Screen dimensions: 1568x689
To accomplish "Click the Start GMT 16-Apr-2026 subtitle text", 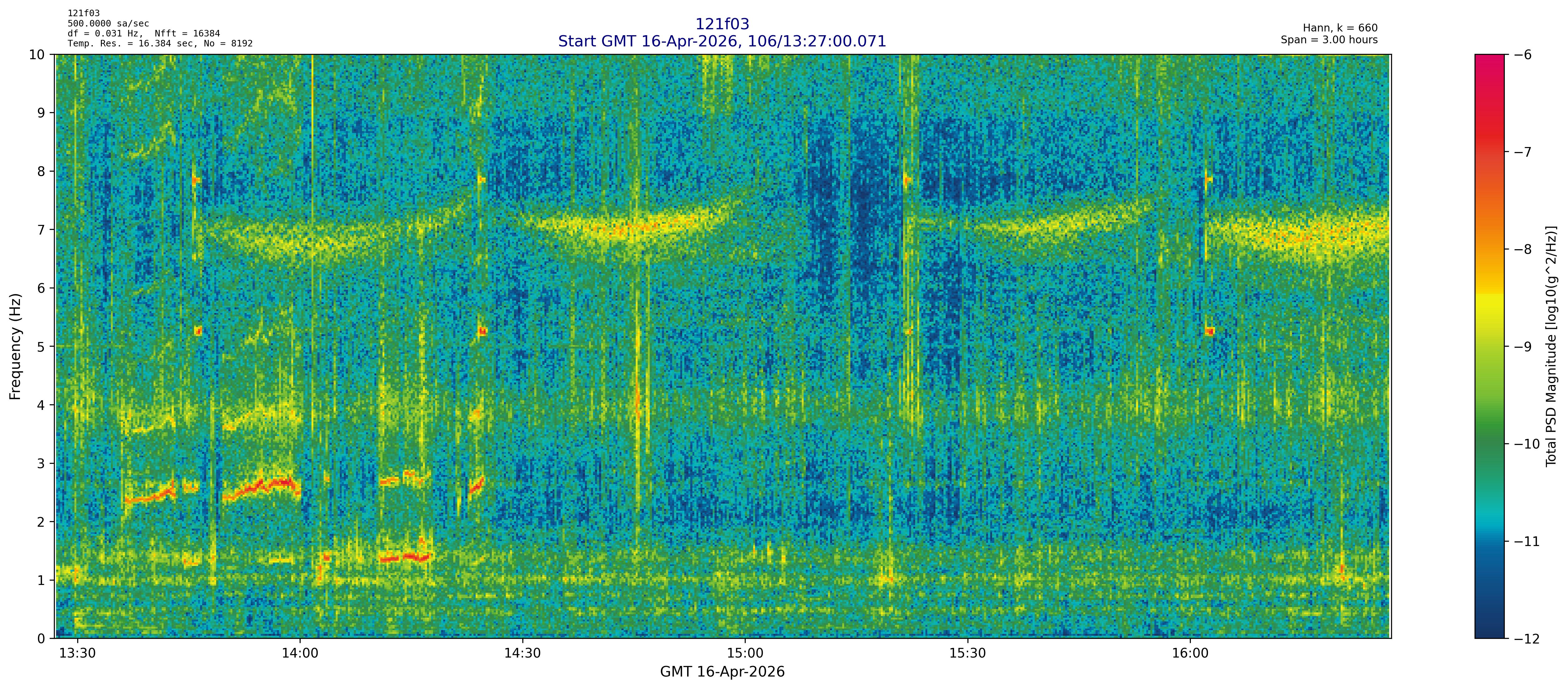I will pos(722,41).
